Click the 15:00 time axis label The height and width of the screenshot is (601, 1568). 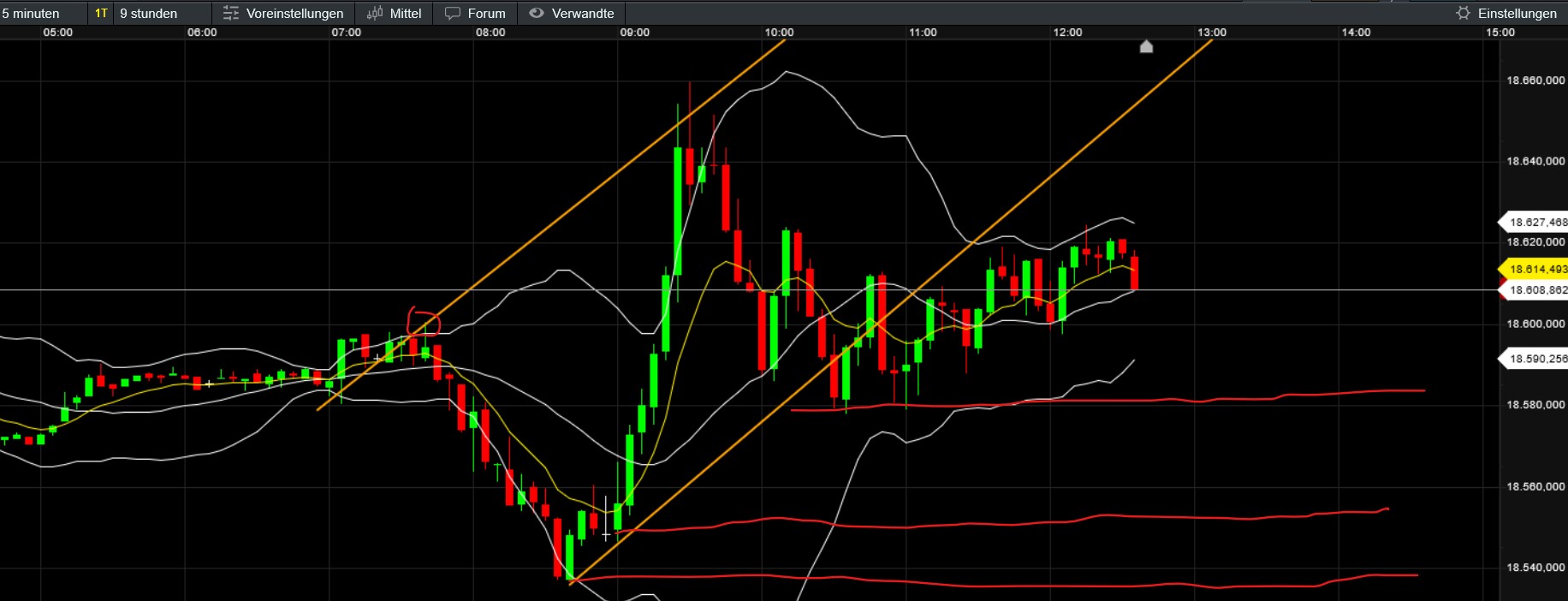pos(1500,33)
